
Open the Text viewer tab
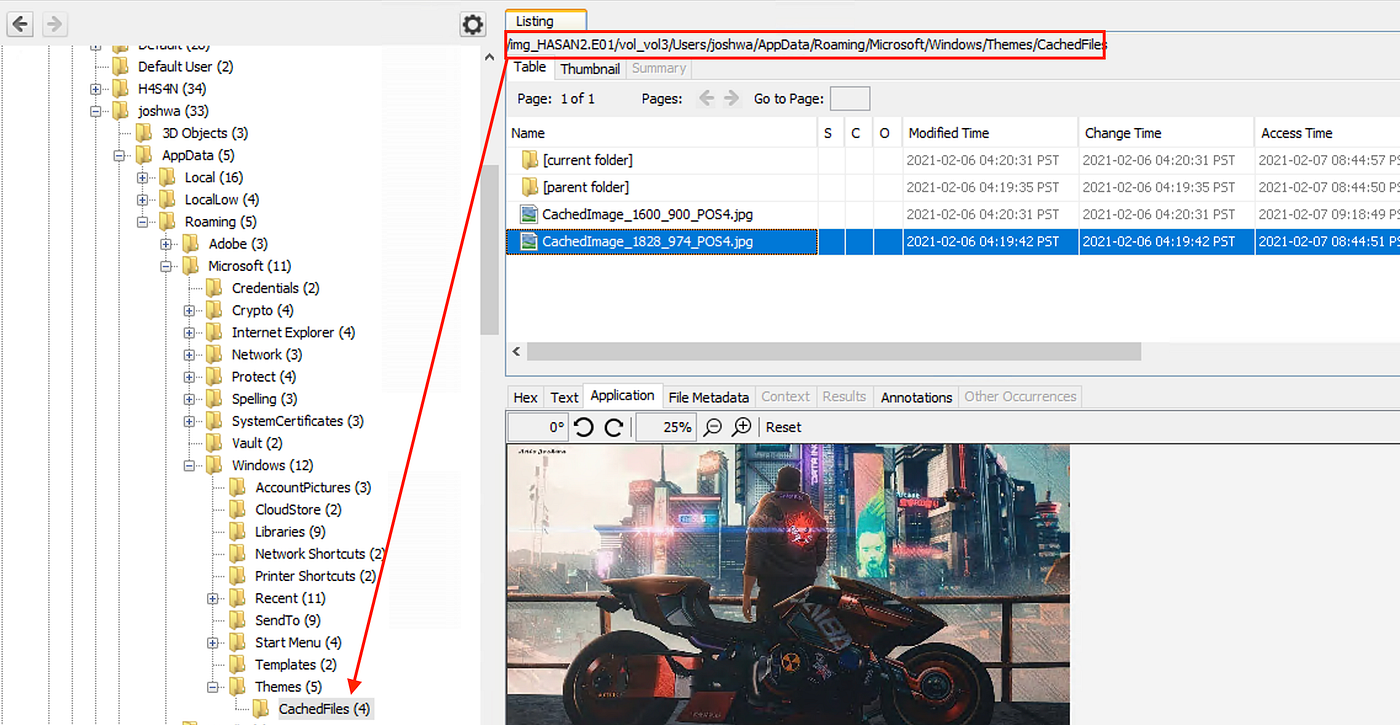tap(564, 397)
